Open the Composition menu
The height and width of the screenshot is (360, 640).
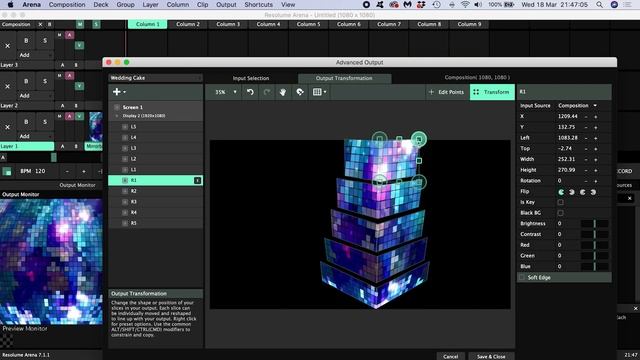click(x=67, y=5)
